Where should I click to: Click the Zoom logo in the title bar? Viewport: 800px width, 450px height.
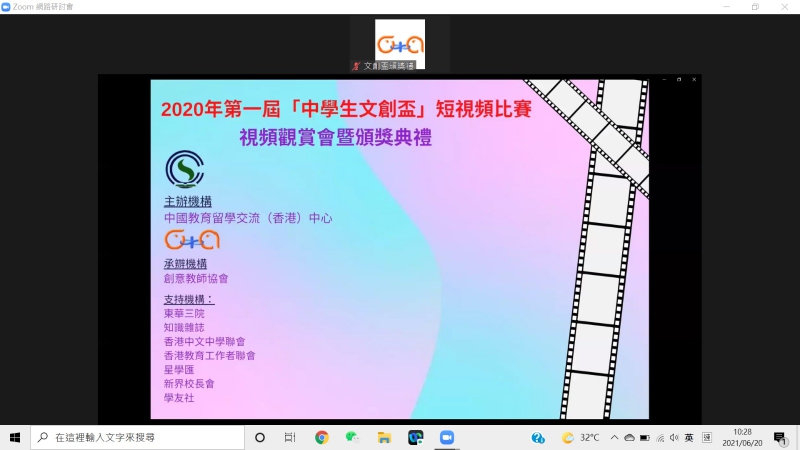pyautogui.click(x=6, y=7)
